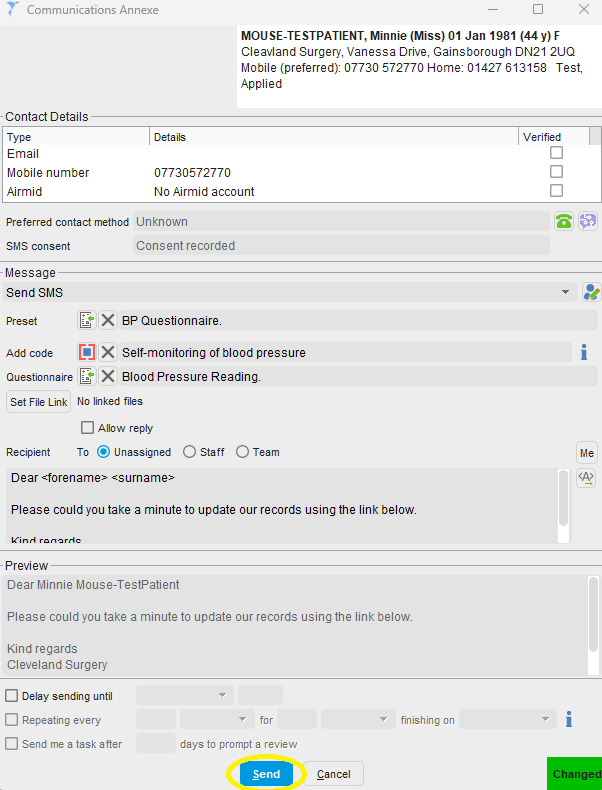
Task: Clear the Blood Pressure Reading questionnaire
Action: click(107, 376)
